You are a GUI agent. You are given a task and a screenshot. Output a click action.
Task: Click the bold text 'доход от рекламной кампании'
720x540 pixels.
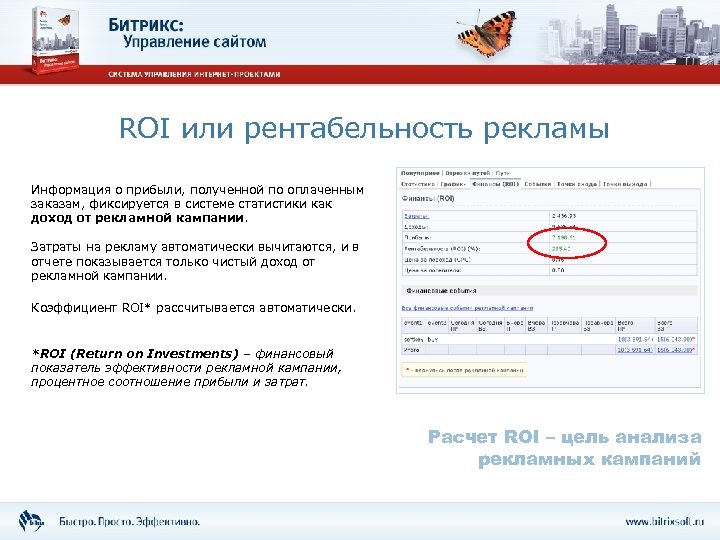pos(137,218)
